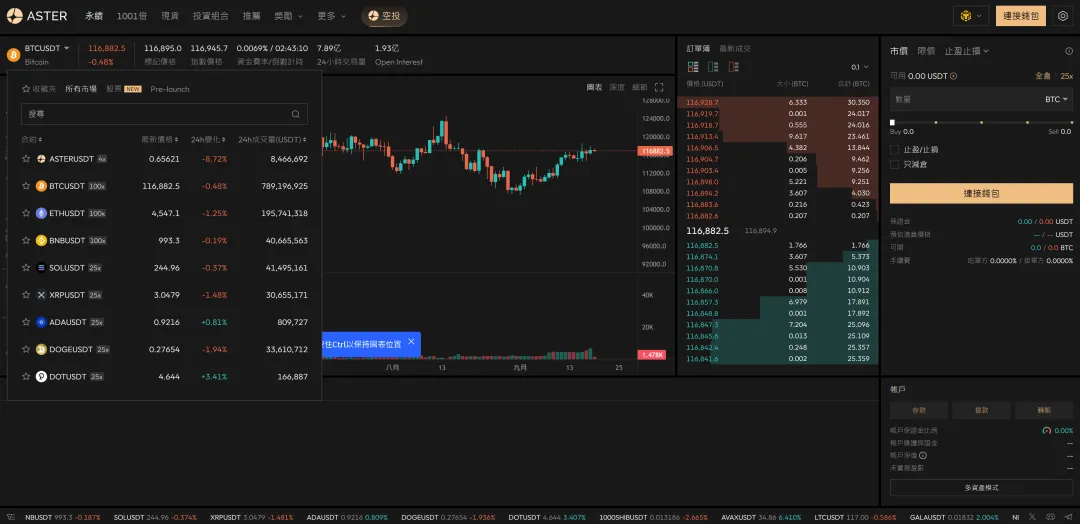Star the DOTUSDT contract row
Screen dimensions: 1080x524
coord(26,377)
